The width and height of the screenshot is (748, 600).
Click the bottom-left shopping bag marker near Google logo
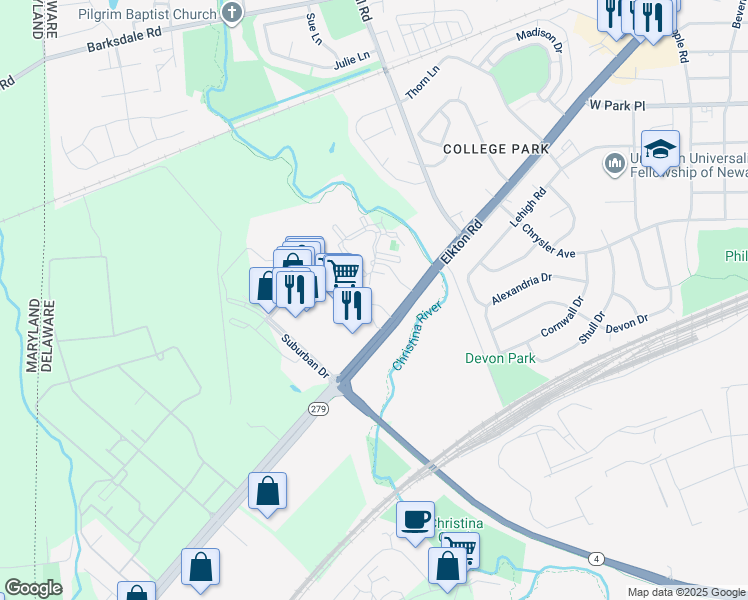point(136,591)
